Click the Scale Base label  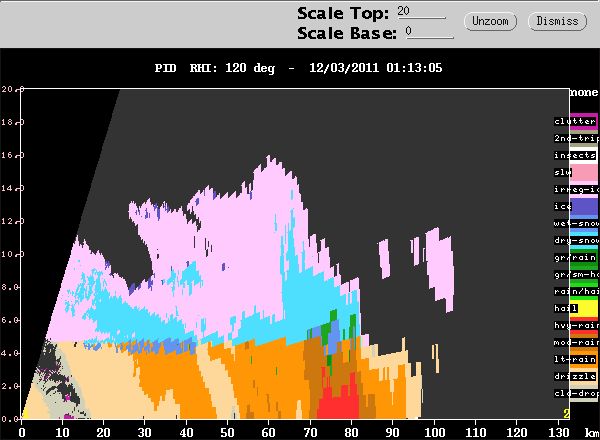click(x=347, y=33)
